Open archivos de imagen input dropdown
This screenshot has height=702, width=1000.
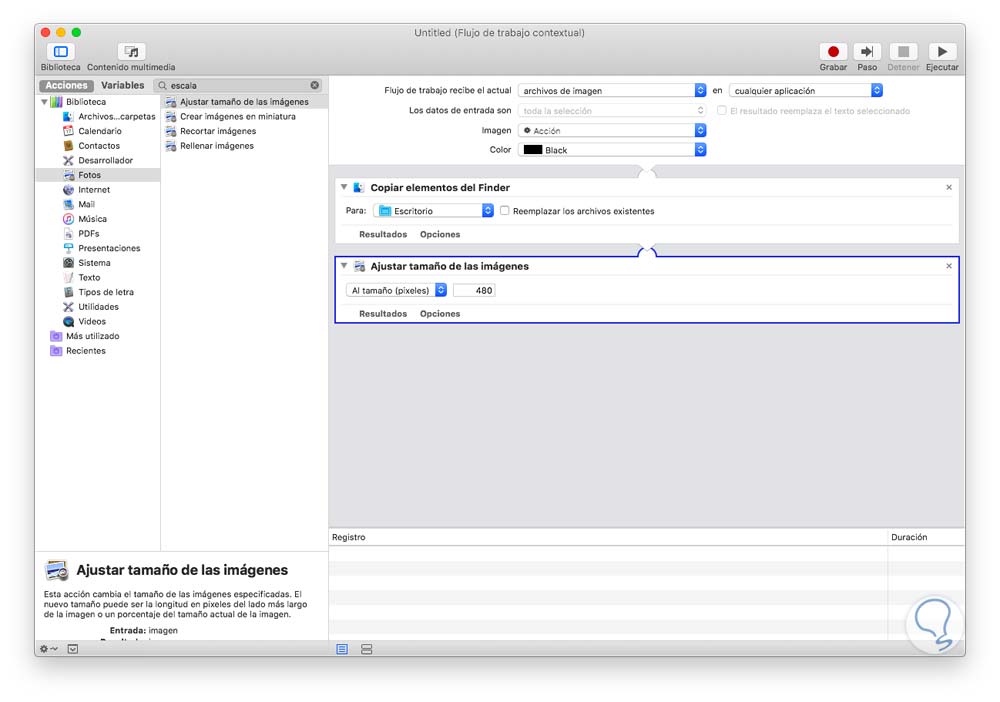tap(612, 91)
